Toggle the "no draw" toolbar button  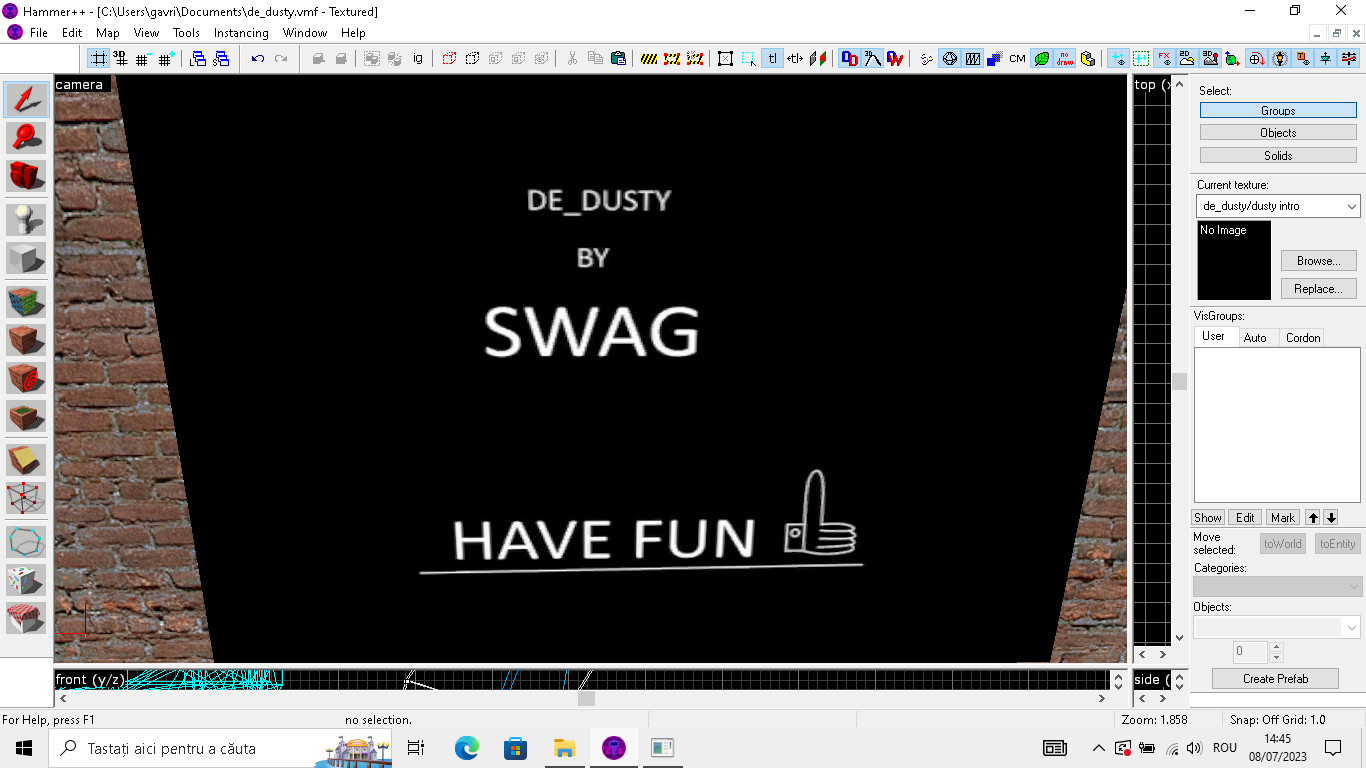(1065, 59)
